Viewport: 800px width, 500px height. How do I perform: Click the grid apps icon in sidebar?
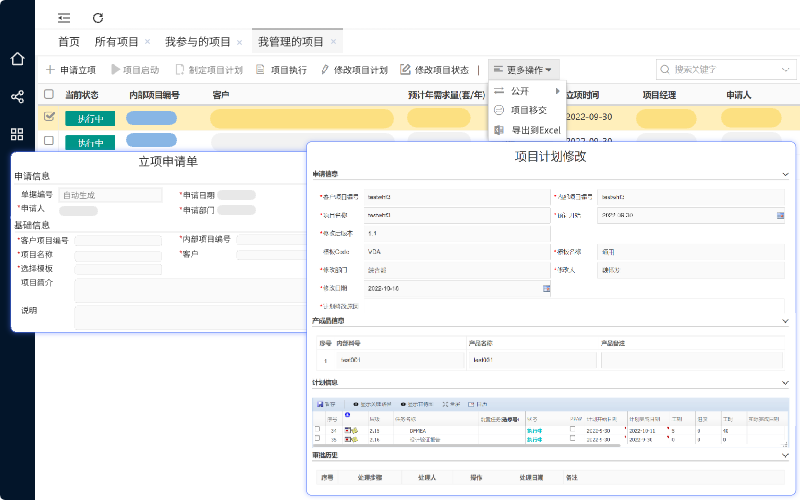tap(17, 134)
